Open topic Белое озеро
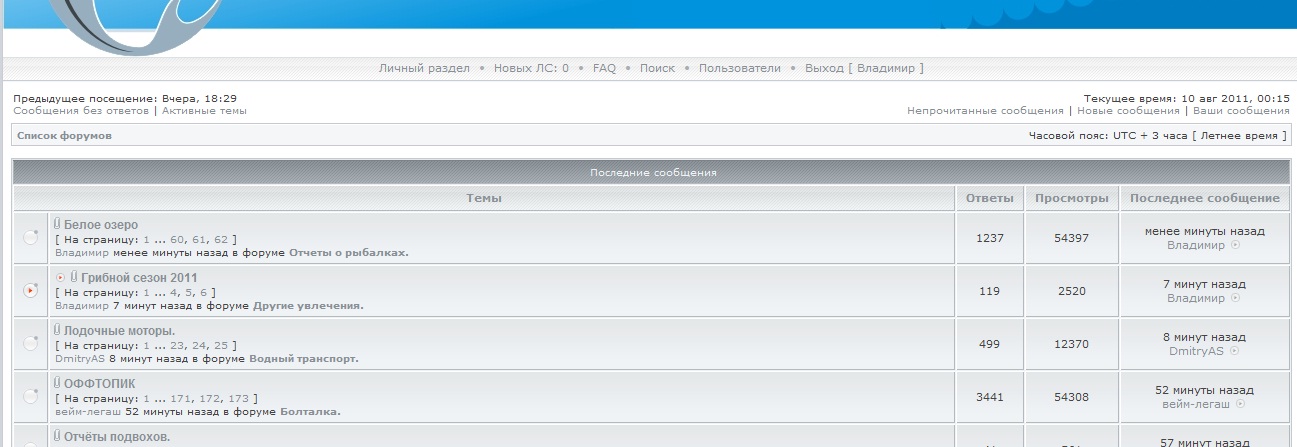The height and width of the screenshot is (447, 1297). point(101,225)
